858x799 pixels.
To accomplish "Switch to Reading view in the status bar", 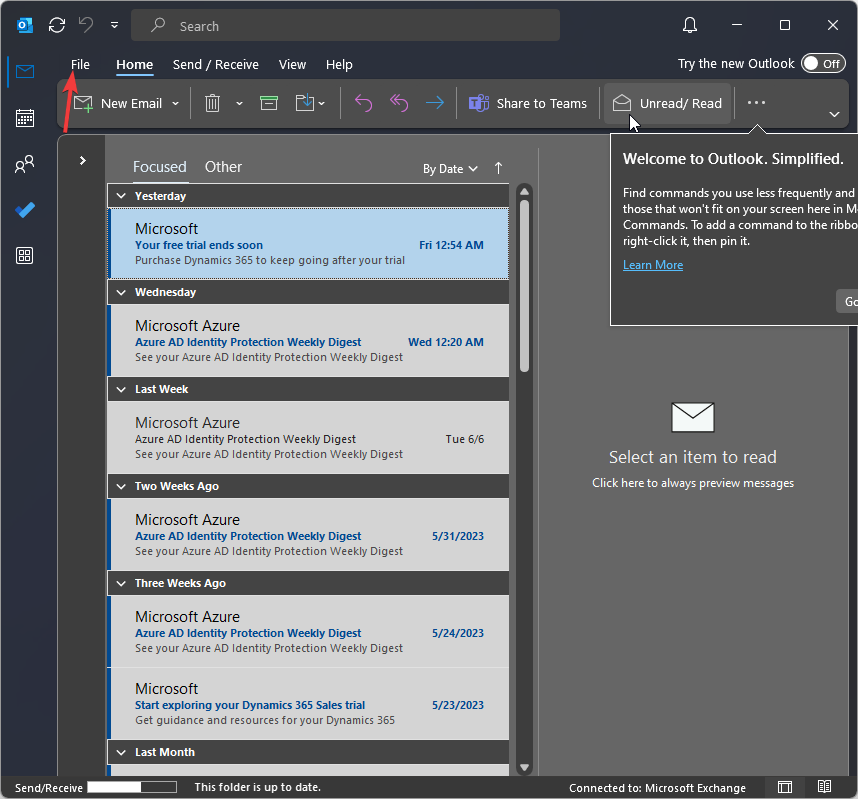I will (x=824, y=787).
